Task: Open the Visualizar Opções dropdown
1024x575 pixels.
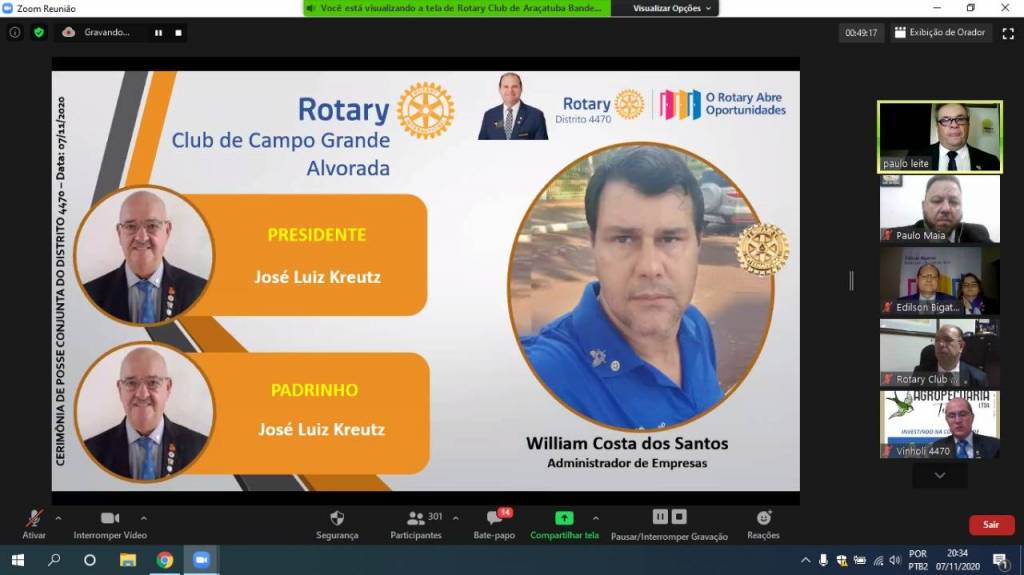Action: click(673, 8)
